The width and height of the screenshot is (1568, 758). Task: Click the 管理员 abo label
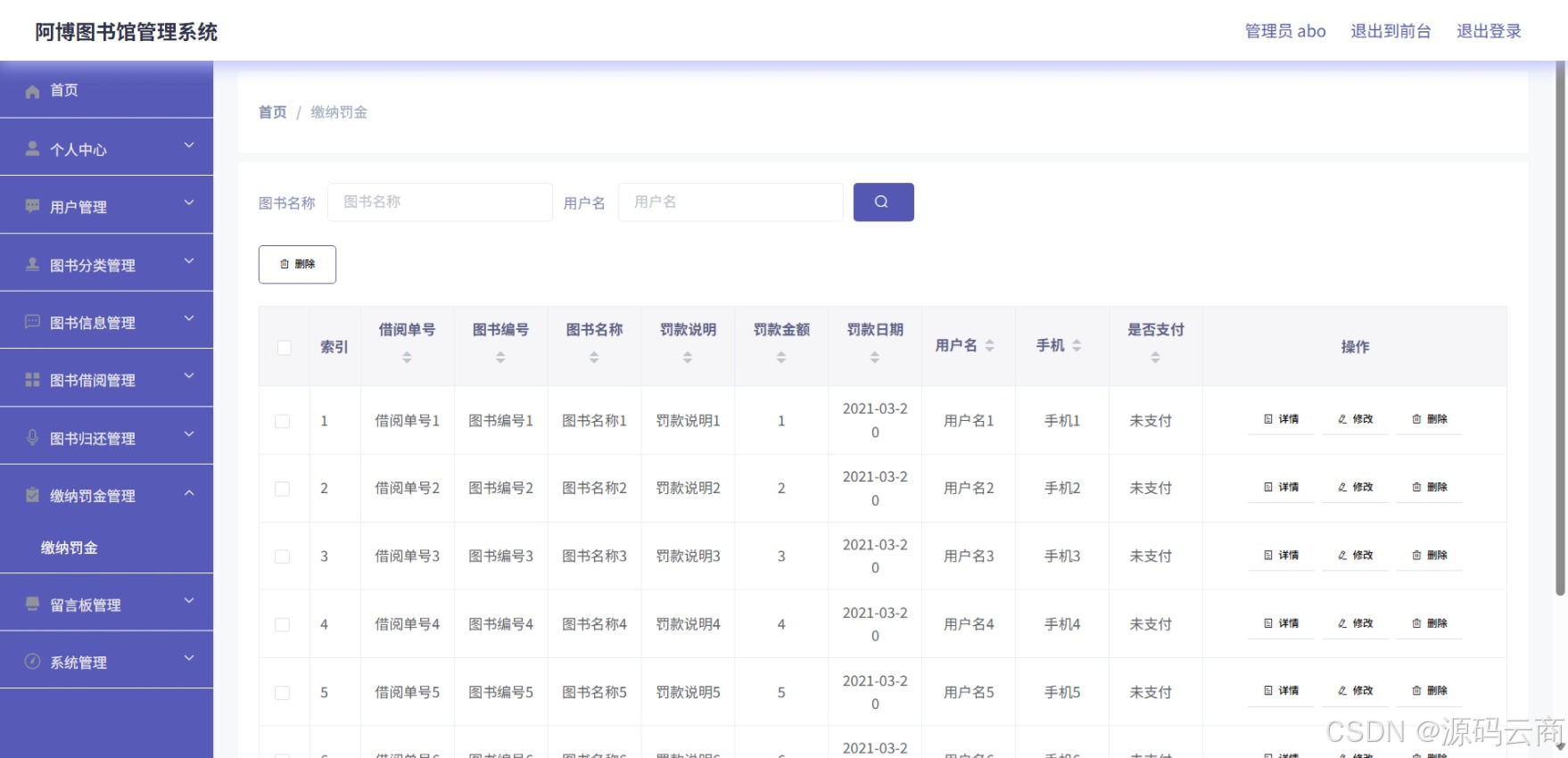tap(1285, 31)
